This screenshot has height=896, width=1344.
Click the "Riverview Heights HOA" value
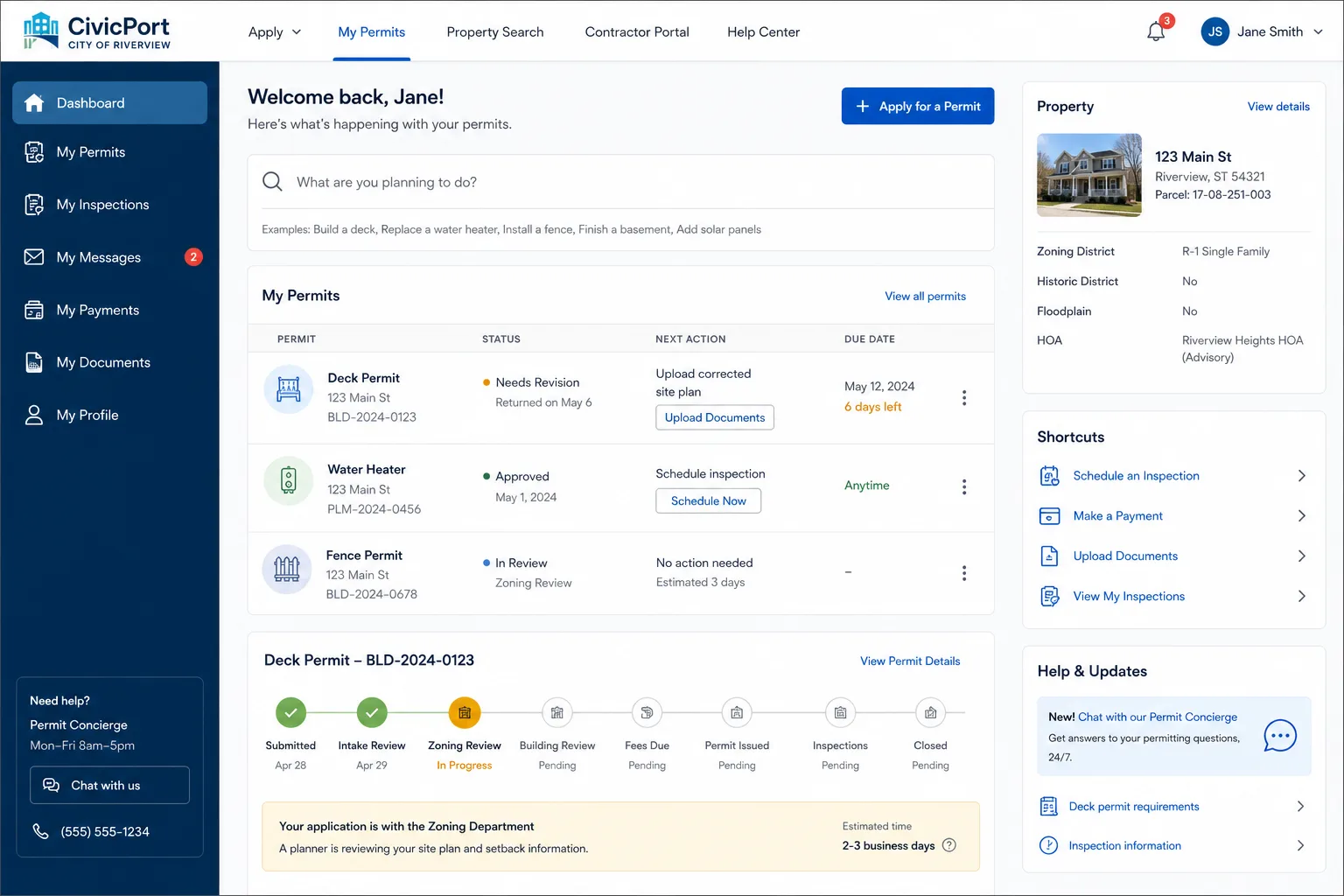tap(1242, 340)
